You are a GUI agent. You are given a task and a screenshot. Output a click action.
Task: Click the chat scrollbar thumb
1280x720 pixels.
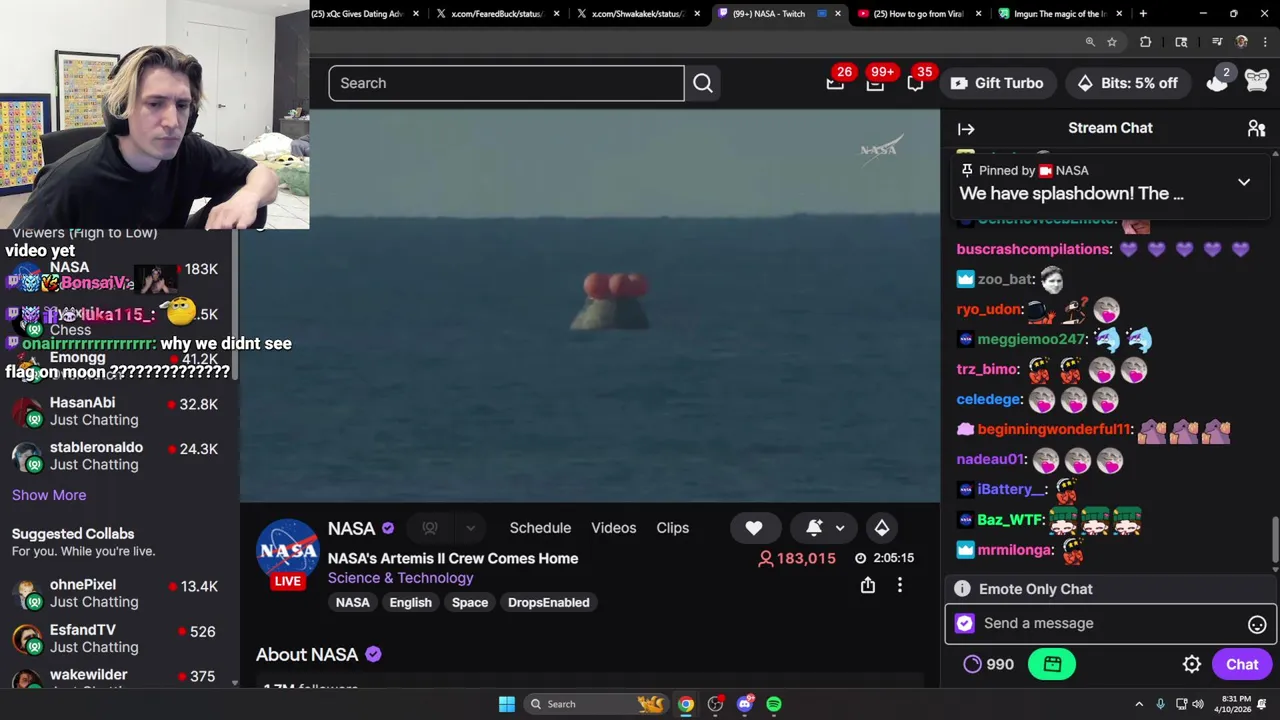[1274, 540]
